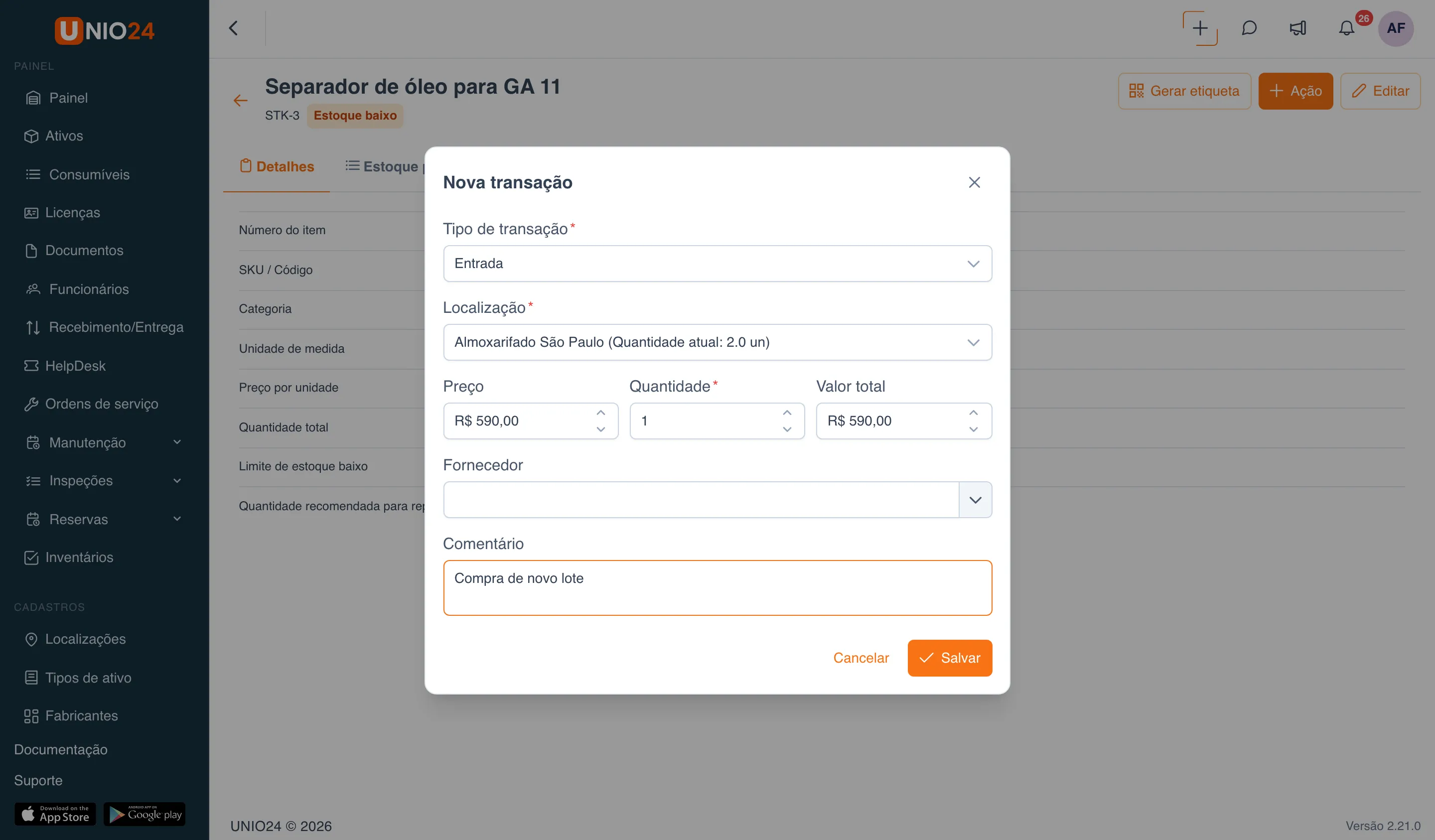The image size is (1435, 840).
Task: Open the announcements megaphone icon
Action: pyautogui.click(x=1298, y=28)
